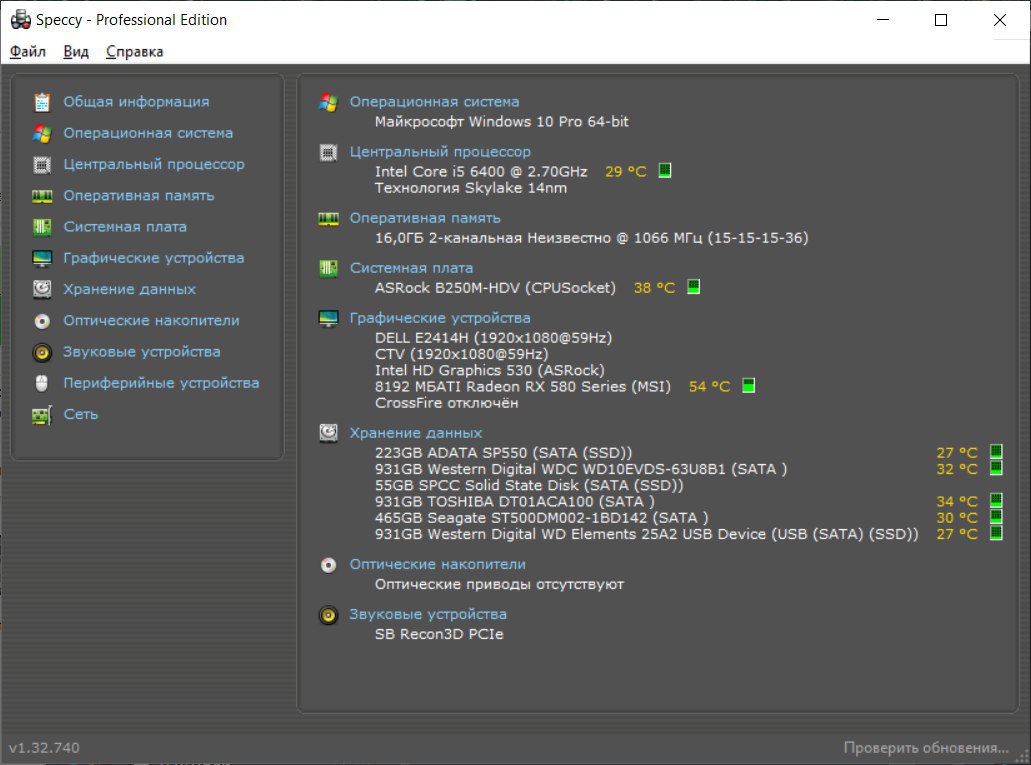Go to Хранение данных in the sidebar
This screenshot has height=765, width=1031.
pyautogui.click(x=130, y=289)
